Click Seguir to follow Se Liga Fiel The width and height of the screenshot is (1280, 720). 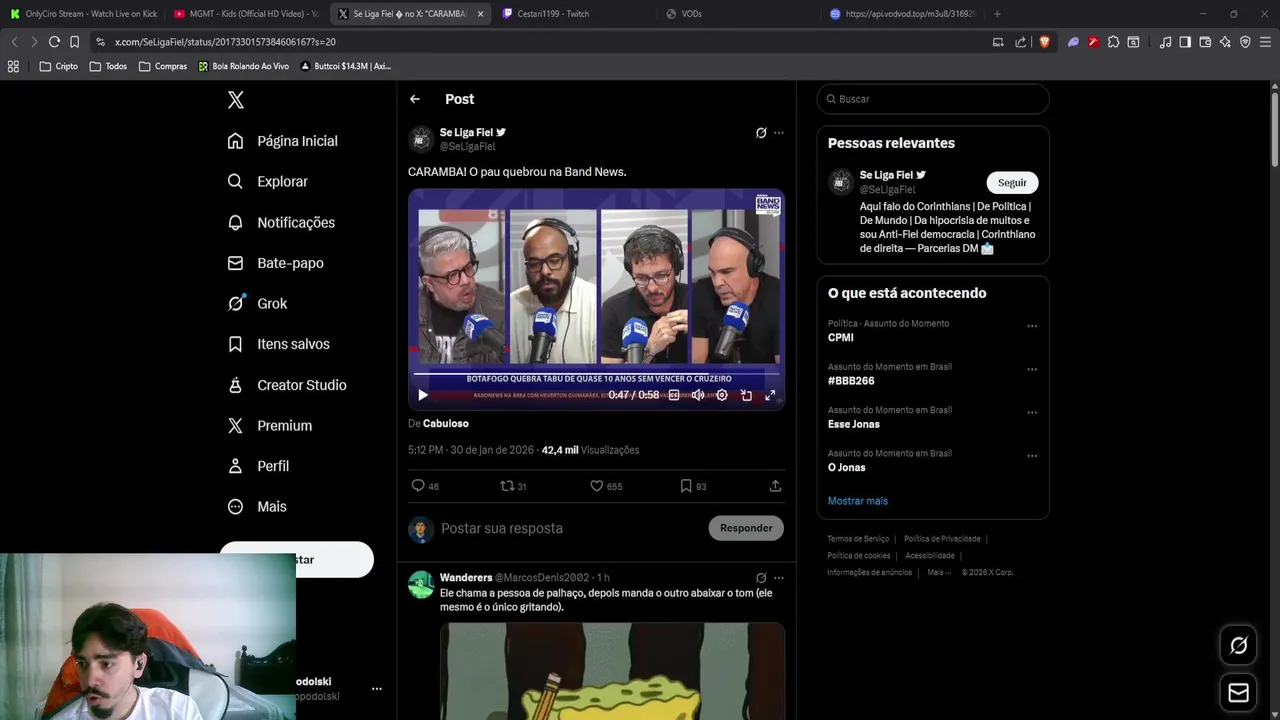coord(1012,183)
